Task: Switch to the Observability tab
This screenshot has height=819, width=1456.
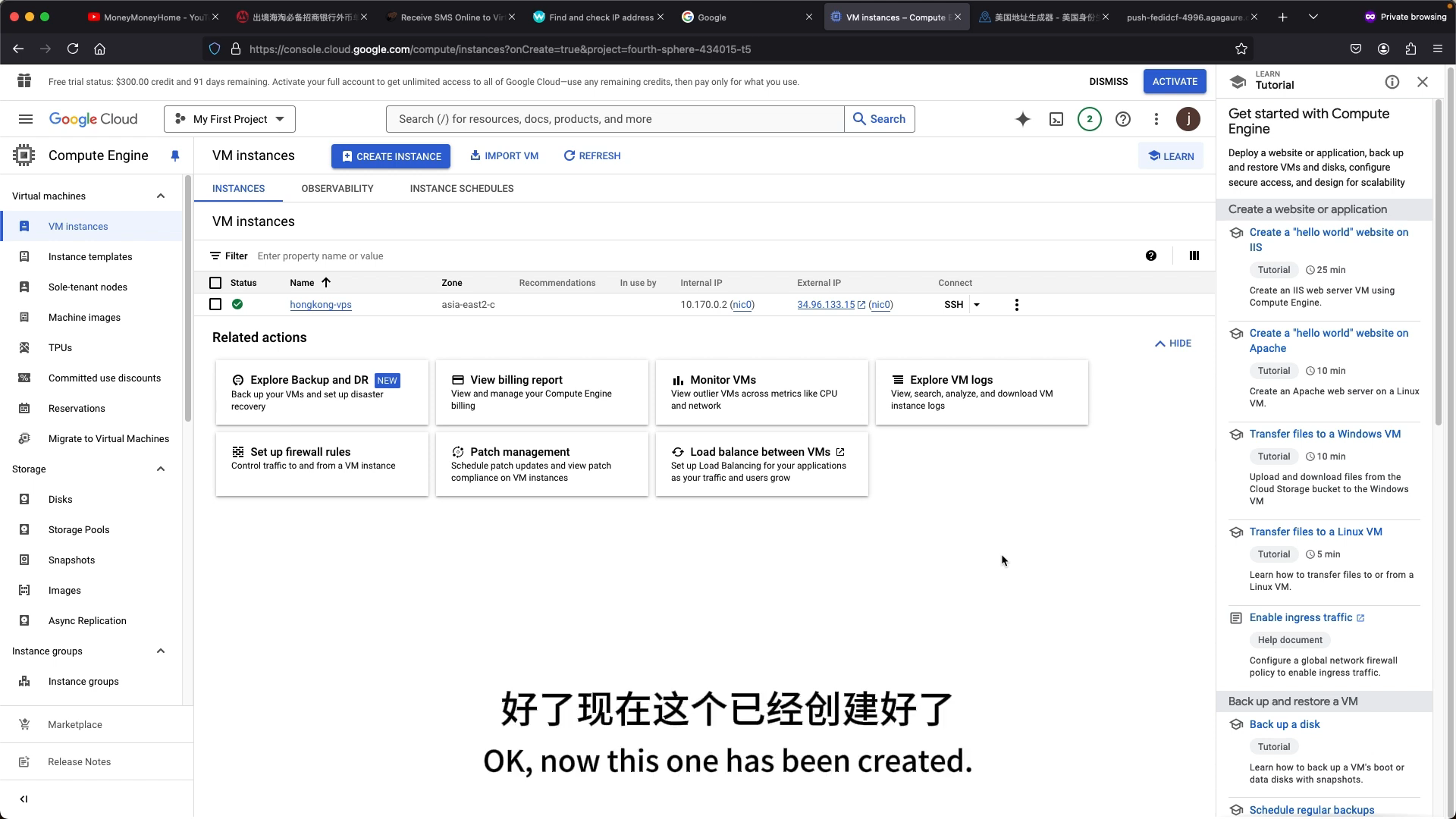Action: (337, 189)
